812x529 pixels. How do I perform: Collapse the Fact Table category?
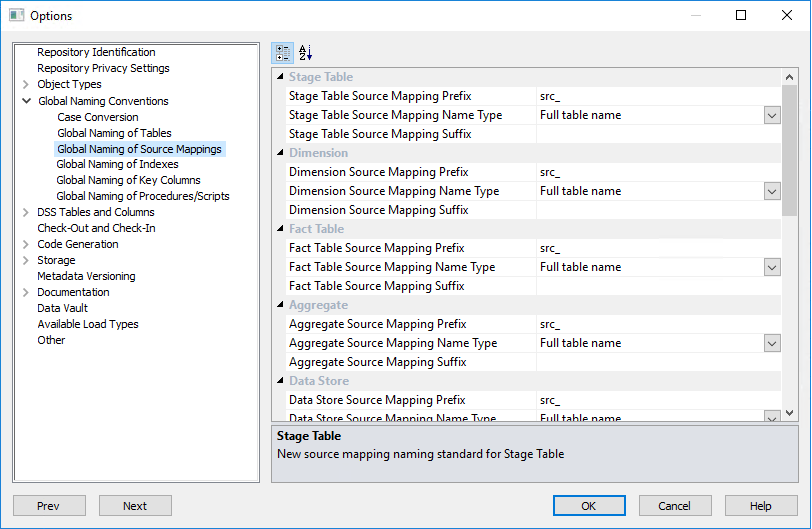(x=280, y=229)
